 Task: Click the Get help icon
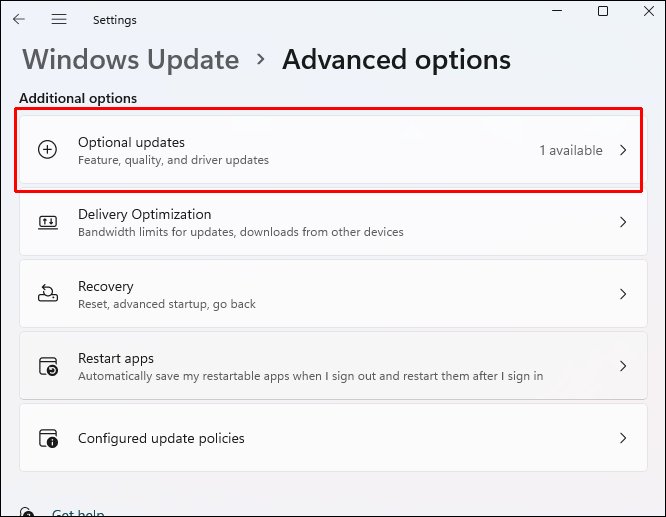[28, 512]
